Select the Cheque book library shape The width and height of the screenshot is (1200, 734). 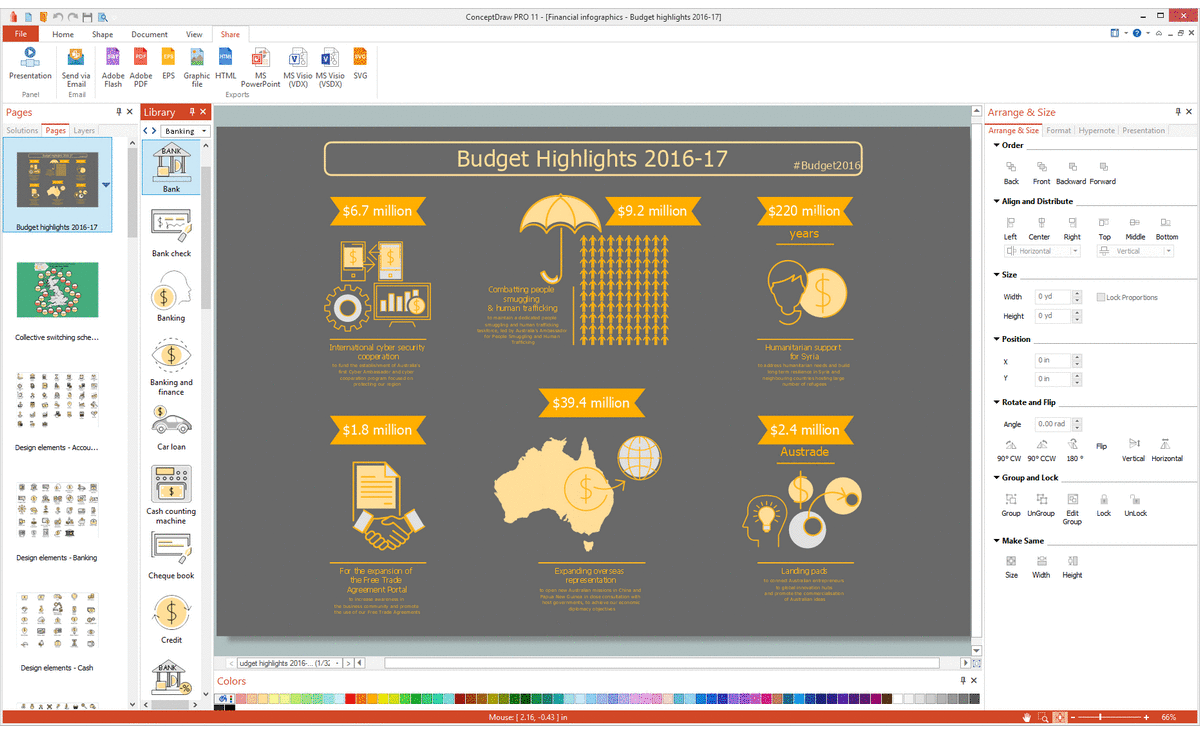(x=171, y=555)
